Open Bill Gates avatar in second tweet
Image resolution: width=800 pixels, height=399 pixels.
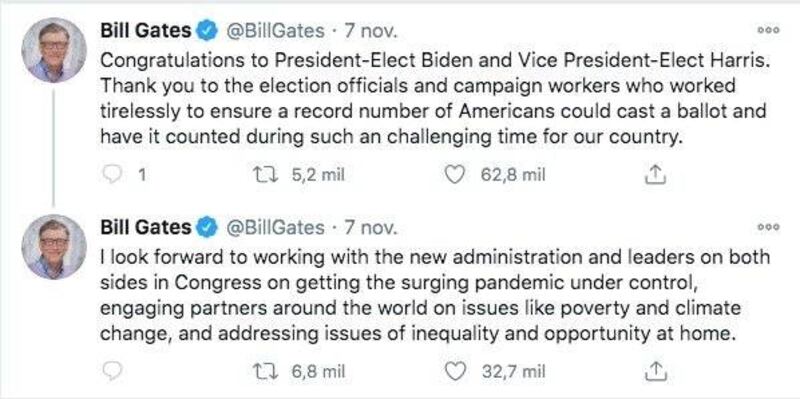54,247
